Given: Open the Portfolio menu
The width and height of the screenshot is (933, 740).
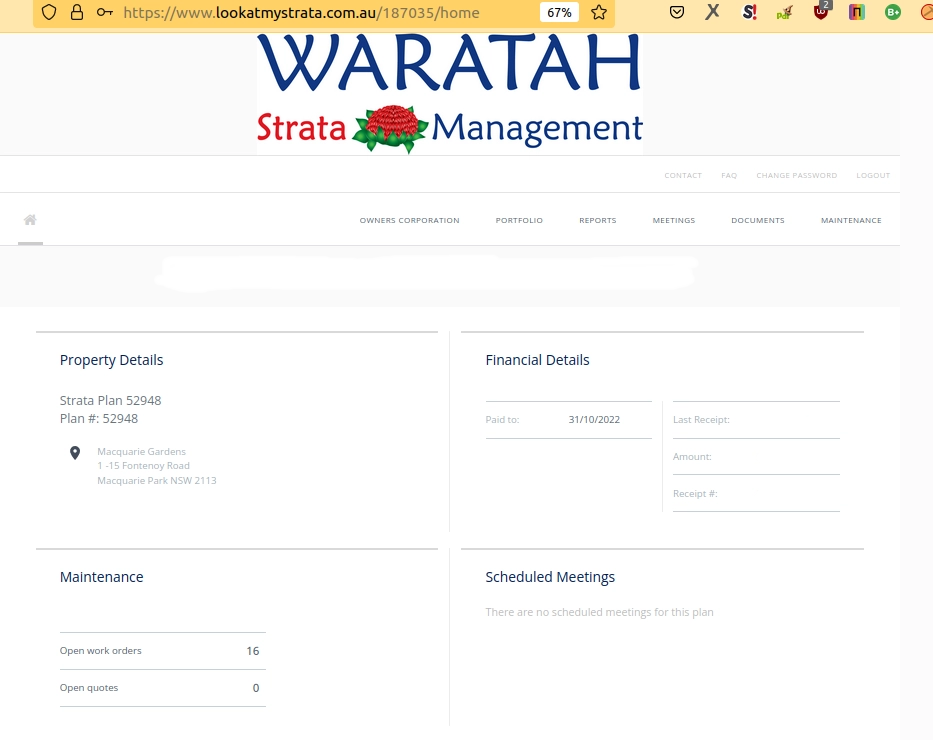Looking at the screenshot, I should 519,221.
